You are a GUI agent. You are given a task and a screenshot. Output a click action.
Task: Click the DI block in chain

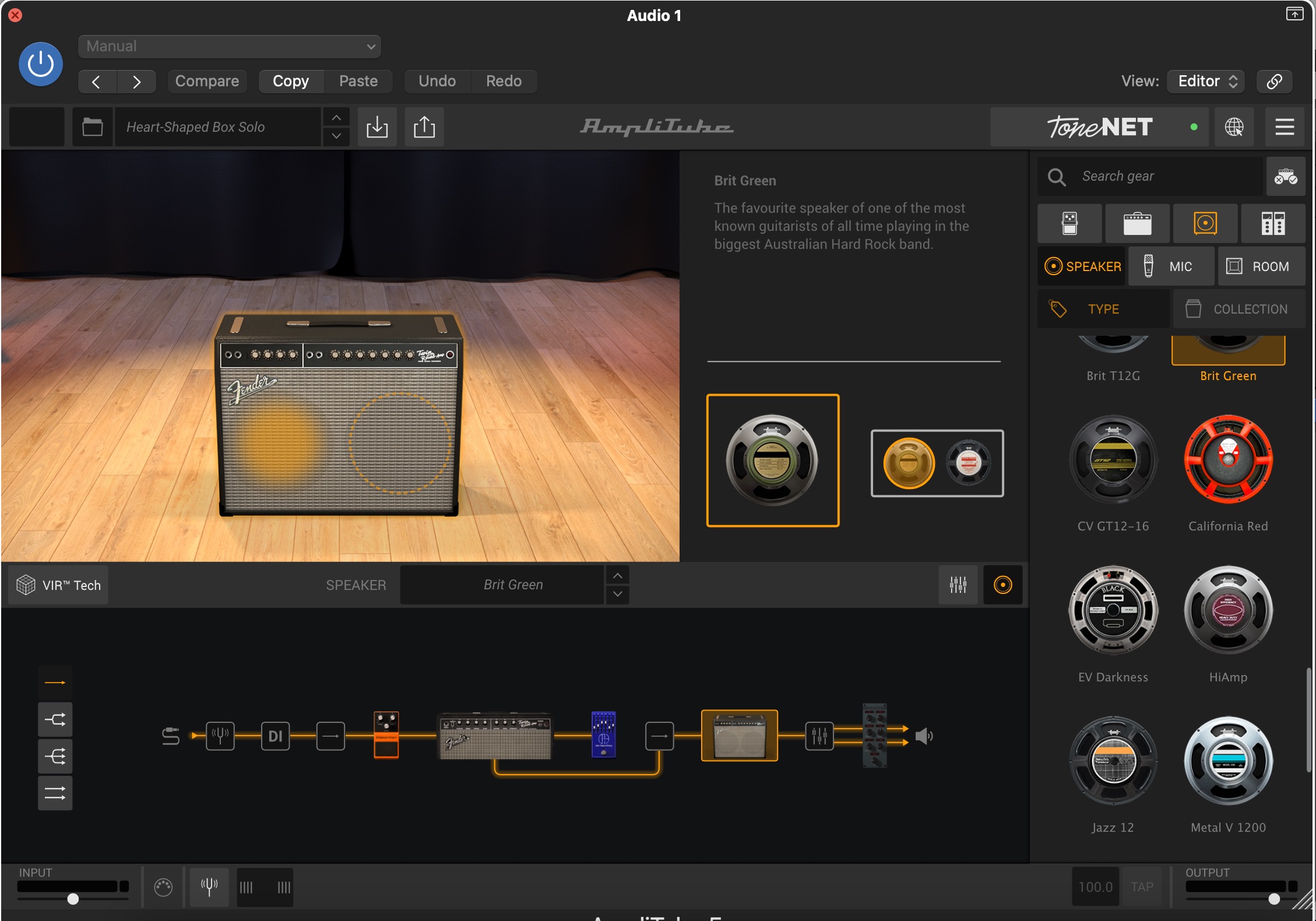[275, 736]
